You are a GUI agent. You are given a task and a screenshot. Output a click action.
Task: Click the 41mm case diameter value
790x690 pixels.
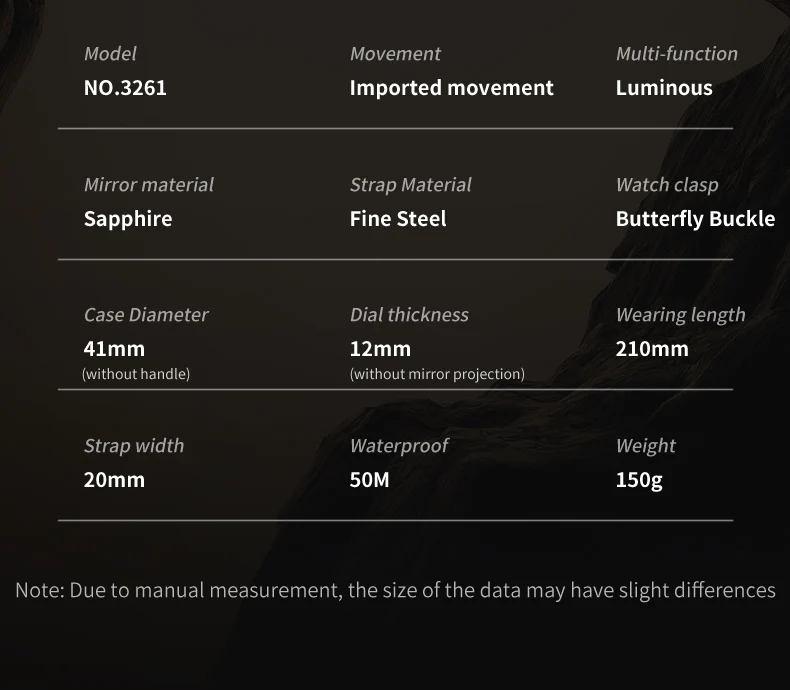tap(114, 349)
